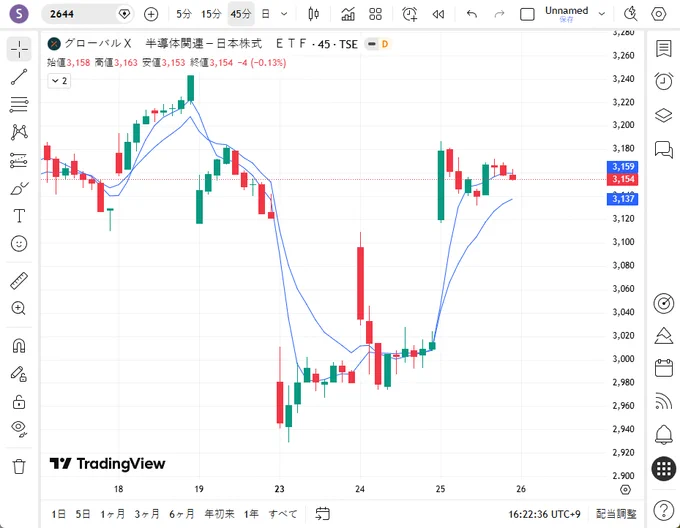Start bar replay mode

[x=438, y=14]
